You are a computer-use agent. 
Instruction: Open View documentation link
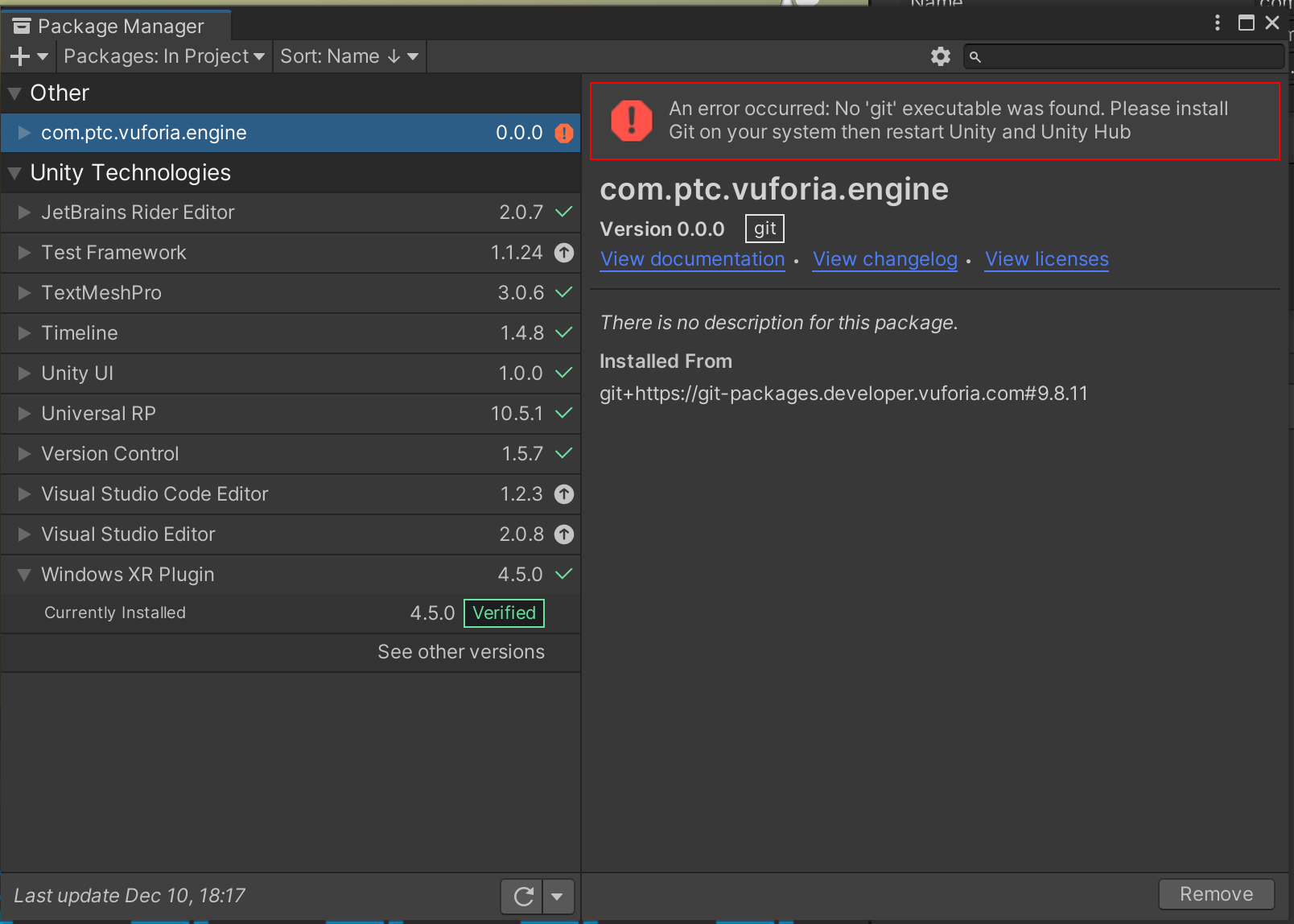point(692,259)
